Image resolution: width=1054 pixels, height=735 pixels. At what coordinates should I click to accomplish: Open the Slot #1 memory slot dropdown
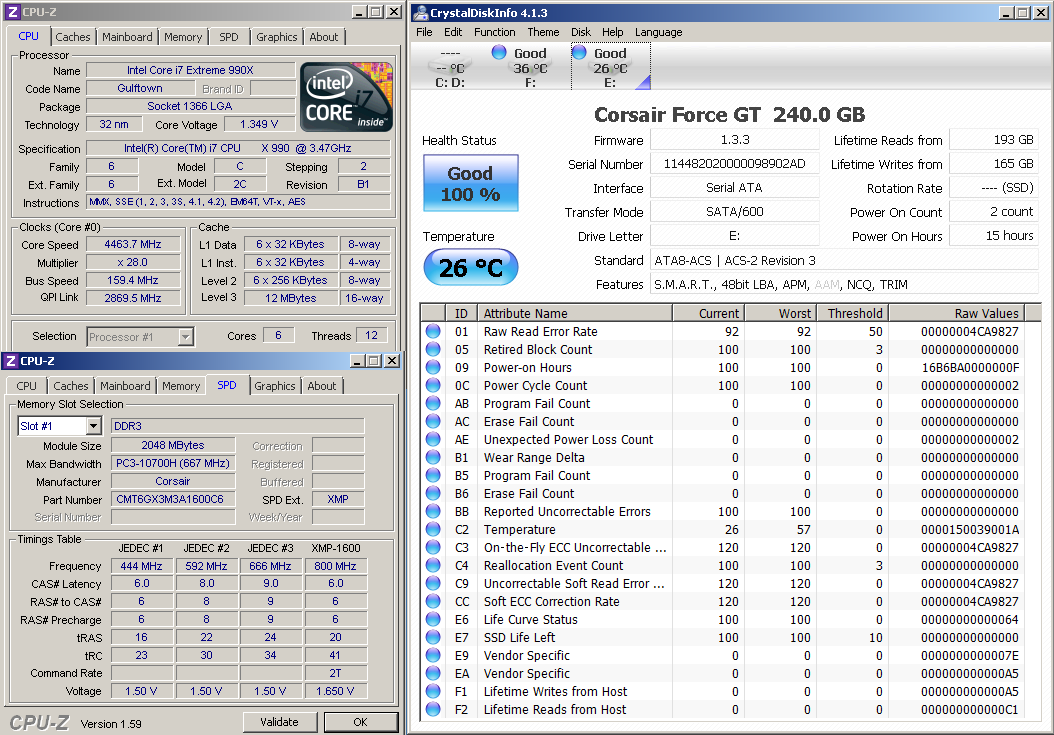(x=93, y=426)
